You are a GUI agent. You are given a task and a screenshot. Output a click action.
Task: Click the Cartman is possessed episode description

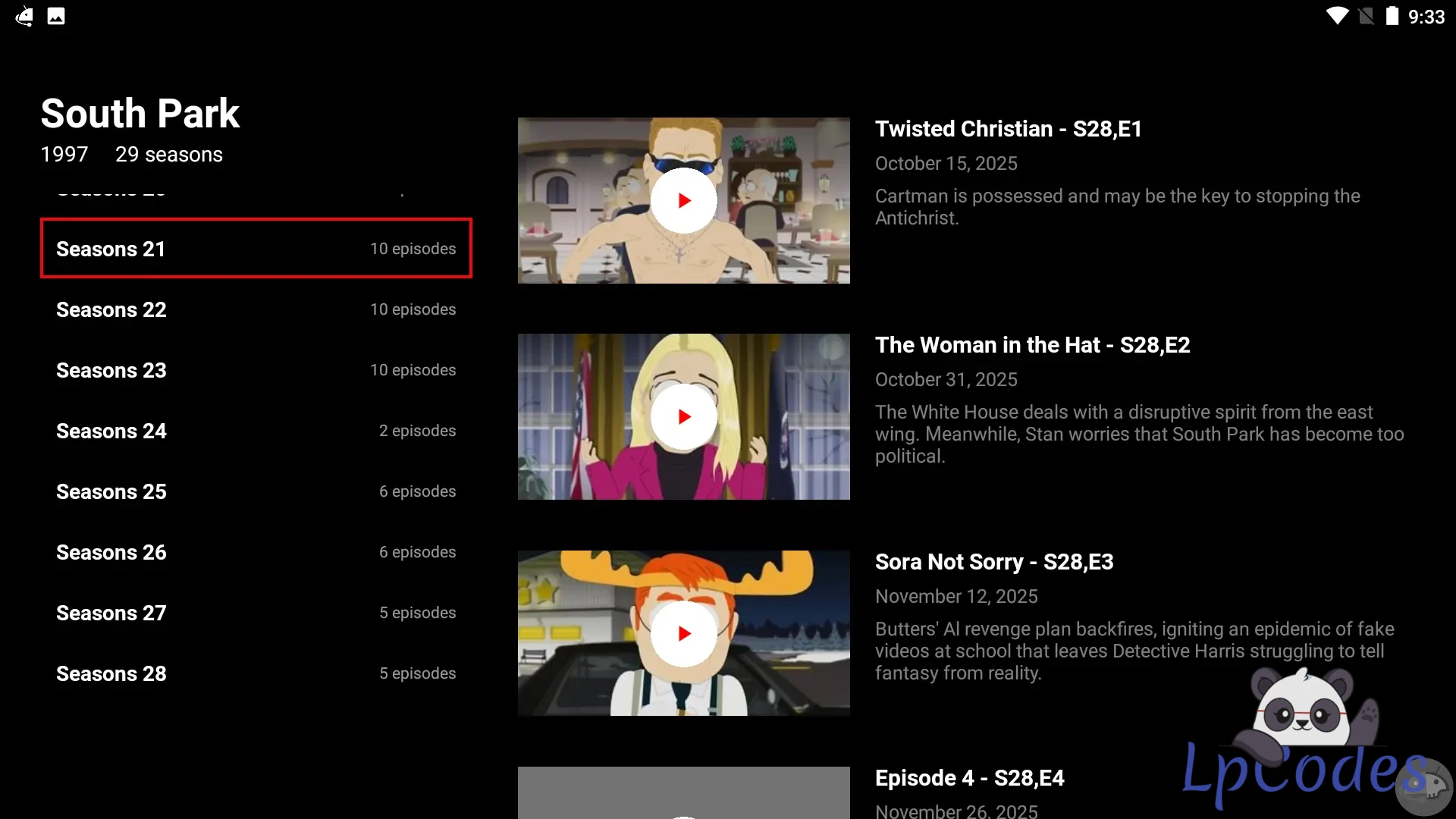coord(1118,207)
